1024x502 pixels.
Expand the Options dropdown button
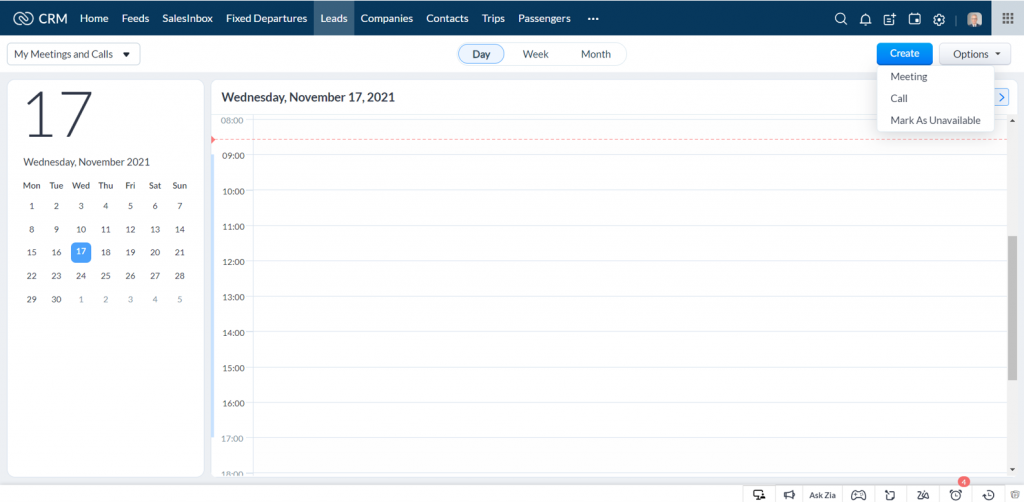tap(975, 54)
